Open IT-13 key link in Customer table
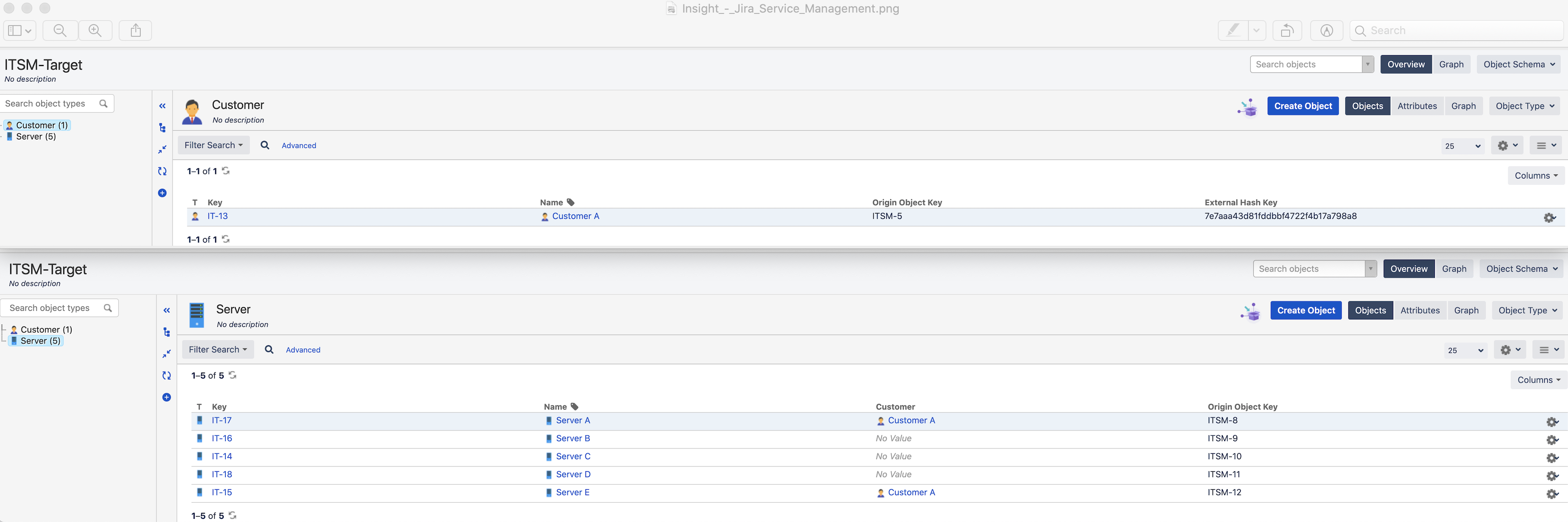This screenshot has width=1568, height=522. tap(217, 216)
